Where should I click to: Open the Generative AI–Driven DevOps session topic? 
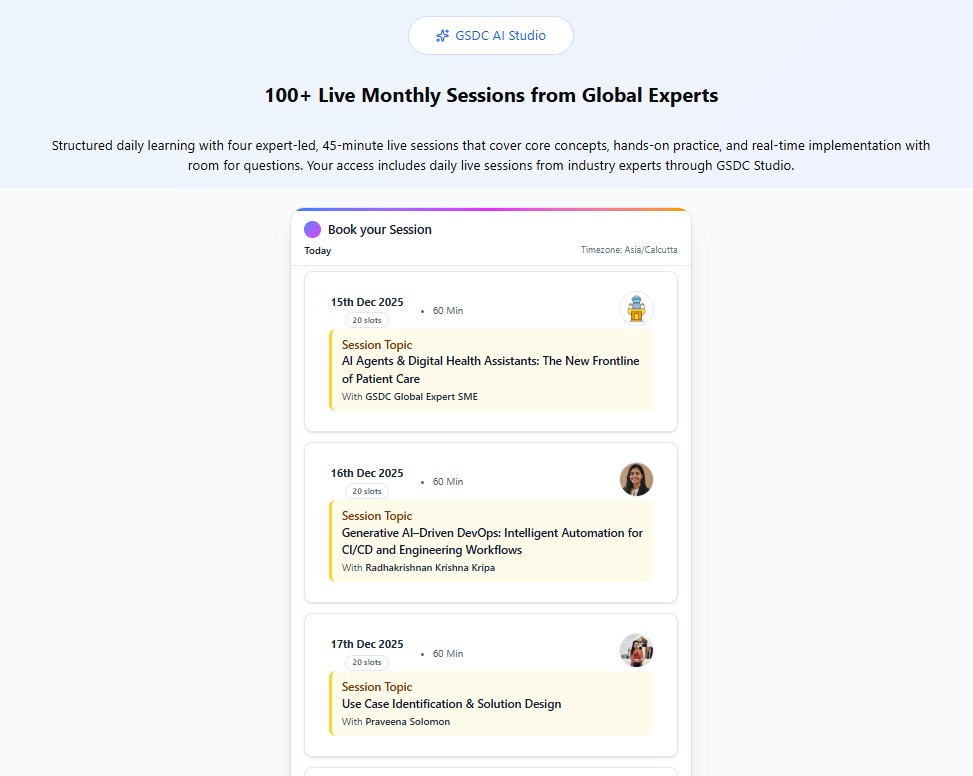pos(492,541)
